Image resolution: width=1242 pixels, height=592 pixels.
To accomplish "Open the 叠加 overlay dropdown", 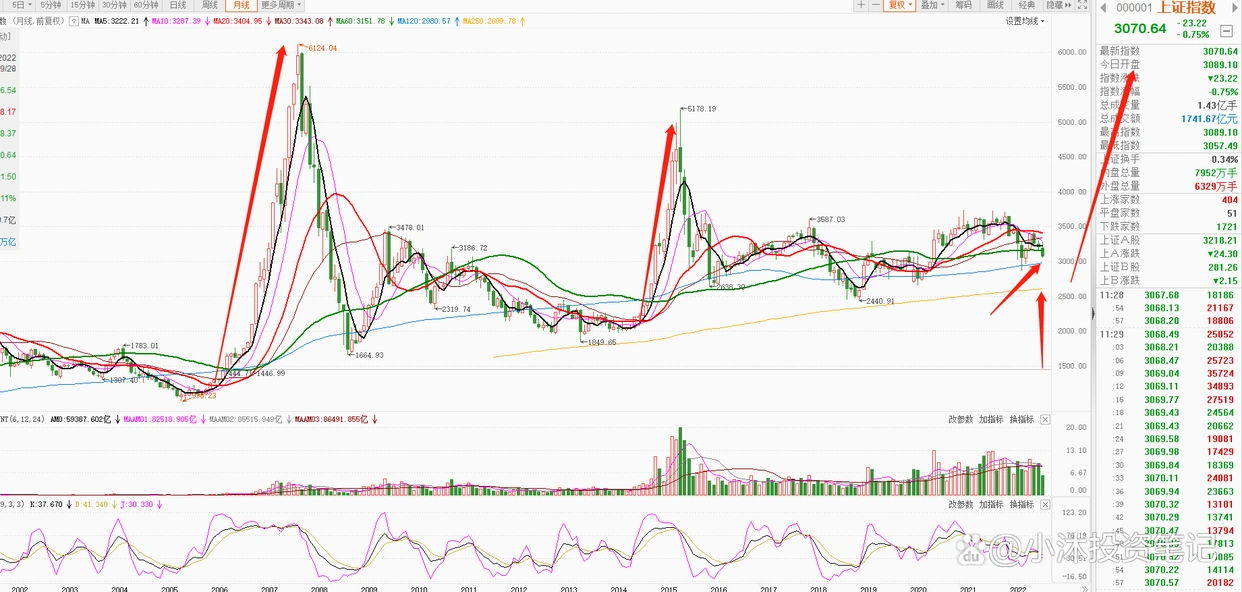I will point(932,5).
